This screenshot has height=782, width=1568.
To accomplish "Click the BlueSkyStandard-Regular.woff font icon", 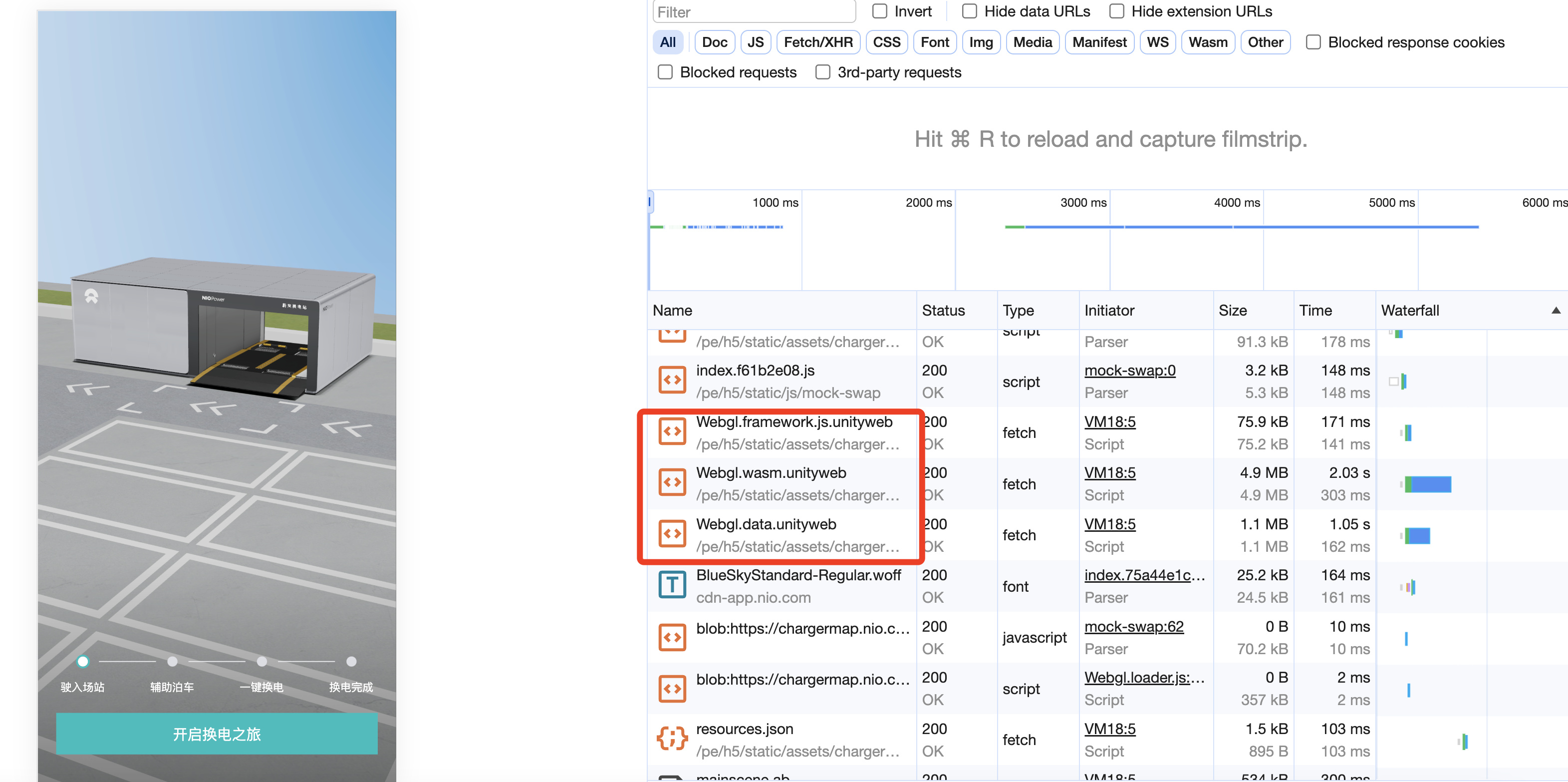I will [x=672, y=585].
